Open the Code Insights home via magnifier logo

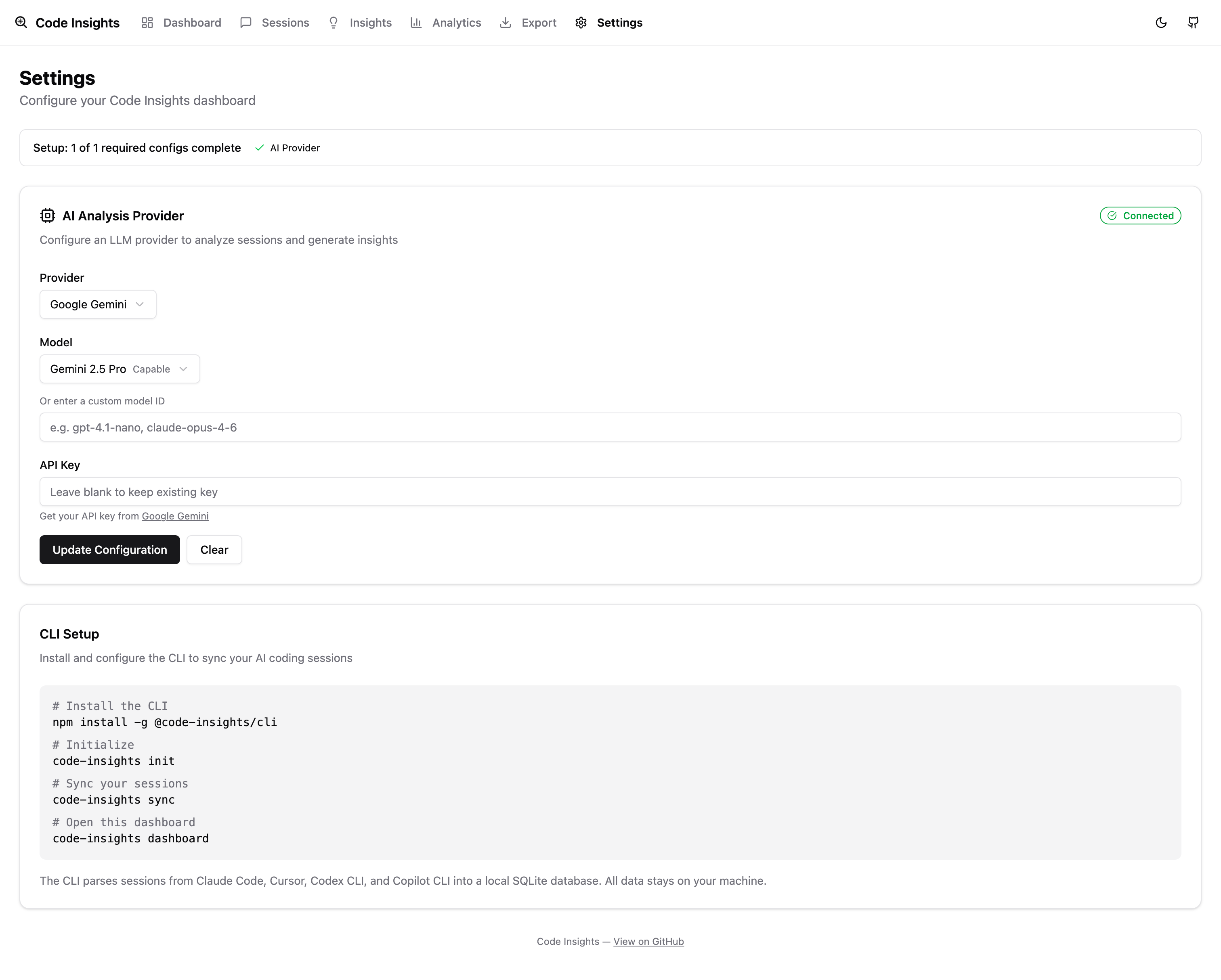(x=21, y=23)
